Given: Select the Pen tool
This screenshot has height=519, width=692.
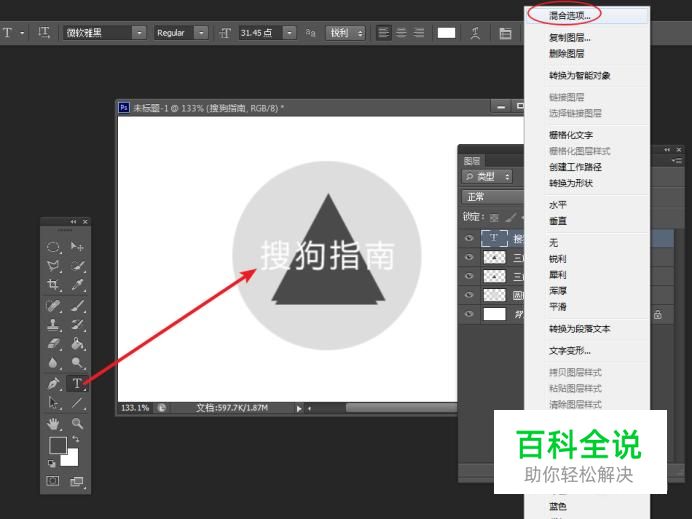Looking at the screenshot, I should tap(53, 384).
